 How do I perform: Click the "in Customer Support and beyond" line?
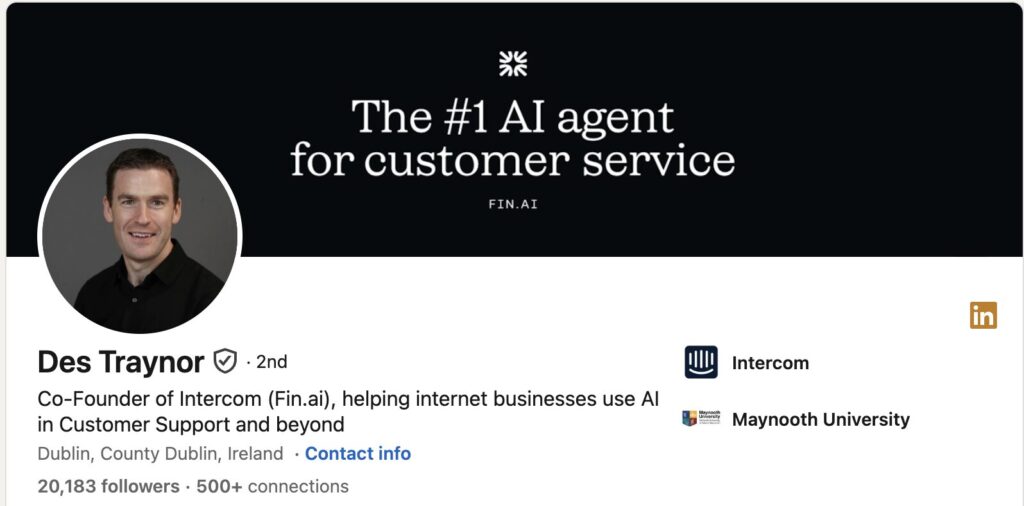190,424
